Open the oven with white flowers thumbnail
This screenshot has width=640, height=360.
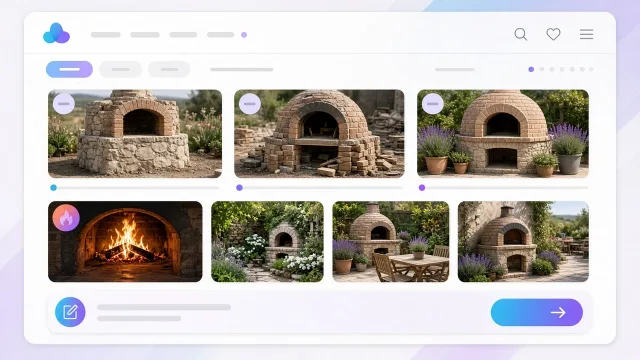(267, 242)
